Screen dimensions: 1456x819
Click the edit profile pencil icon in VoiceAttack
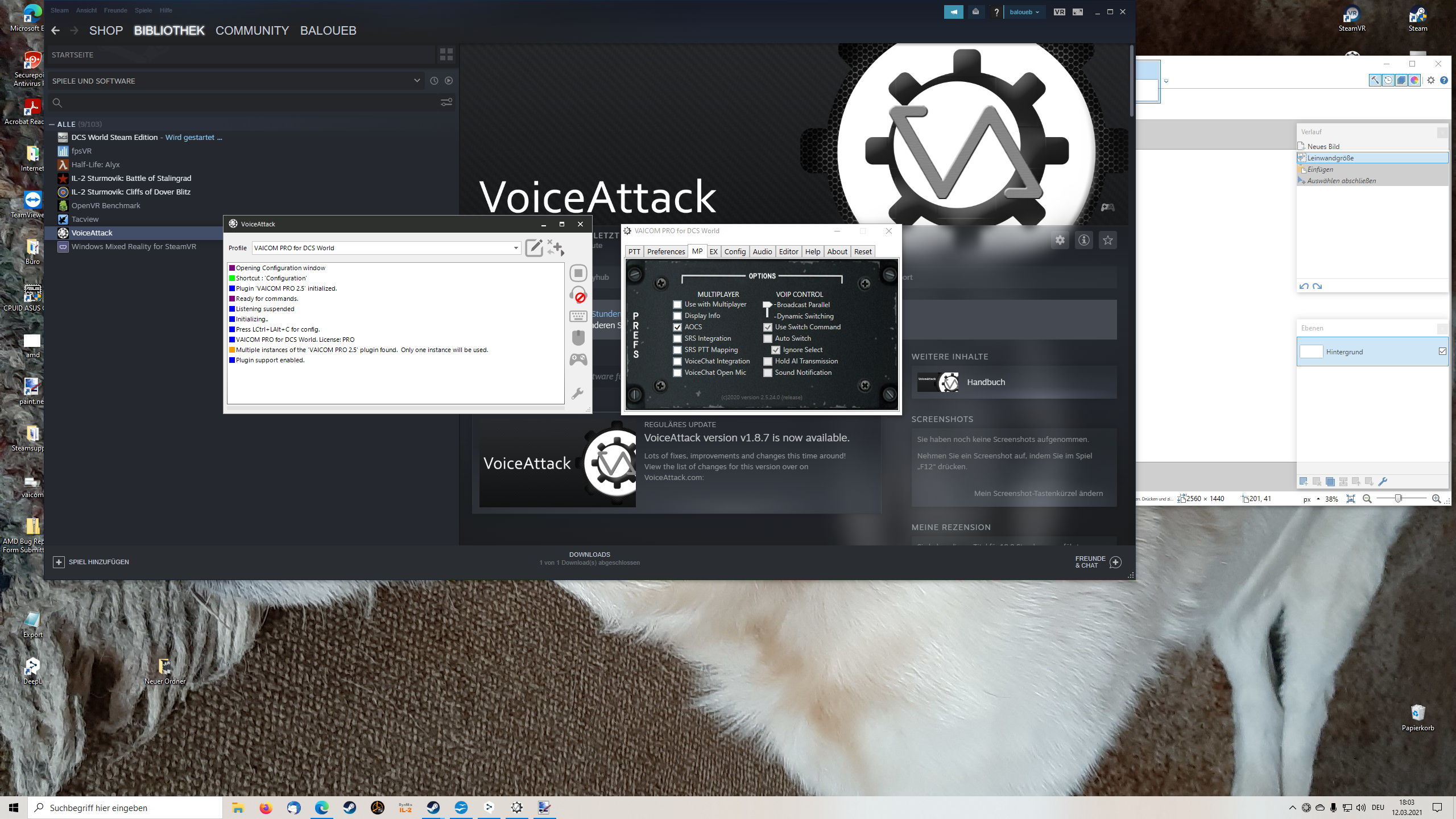click(x=534, y=247)
